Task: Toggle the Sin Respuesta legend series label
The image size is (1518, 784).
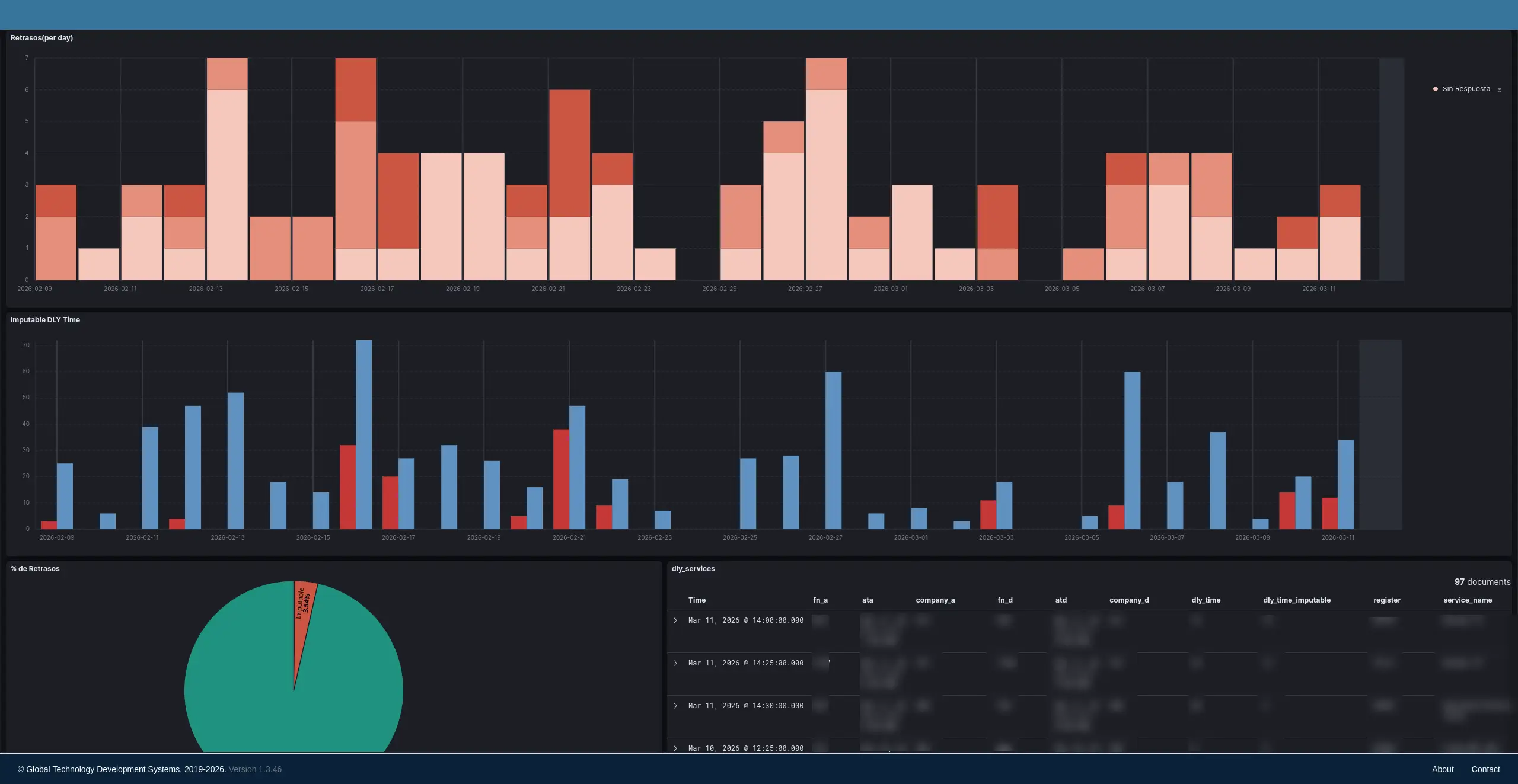Action: point(1466,89)
